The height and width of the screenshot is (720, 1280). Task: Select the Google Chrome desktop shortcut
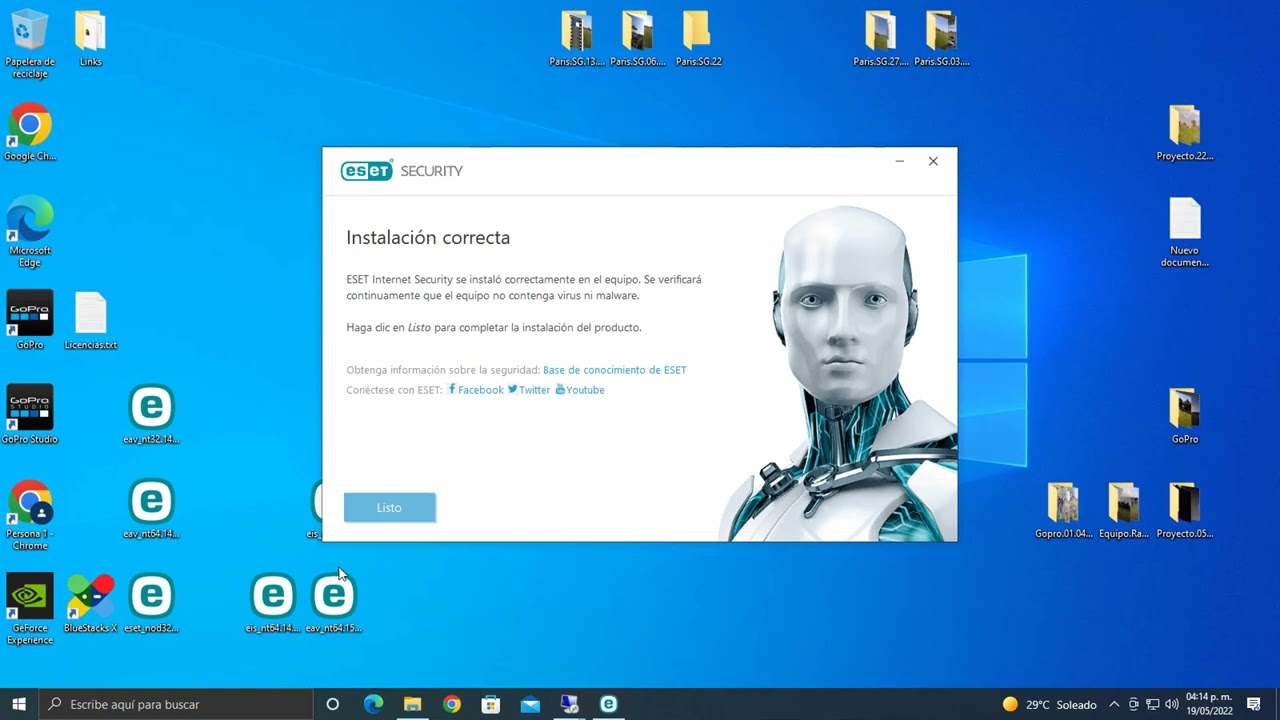click(x=30, y=131)
